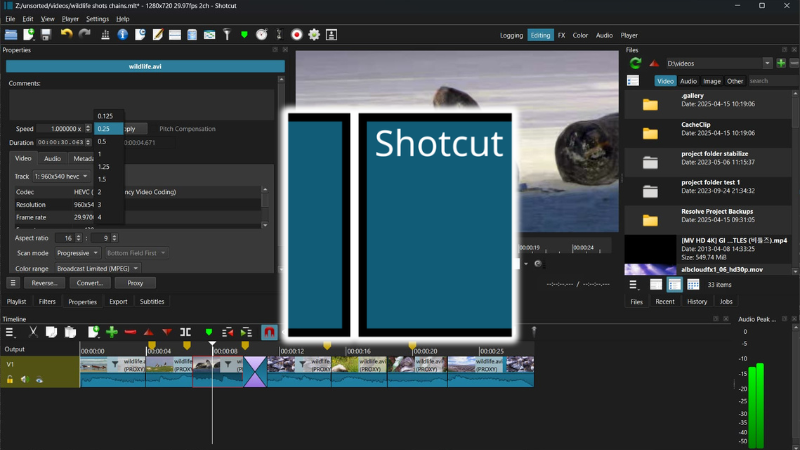Open the Notes pencil icon in toolbar

pyautogui.click(x=158, y=35)
